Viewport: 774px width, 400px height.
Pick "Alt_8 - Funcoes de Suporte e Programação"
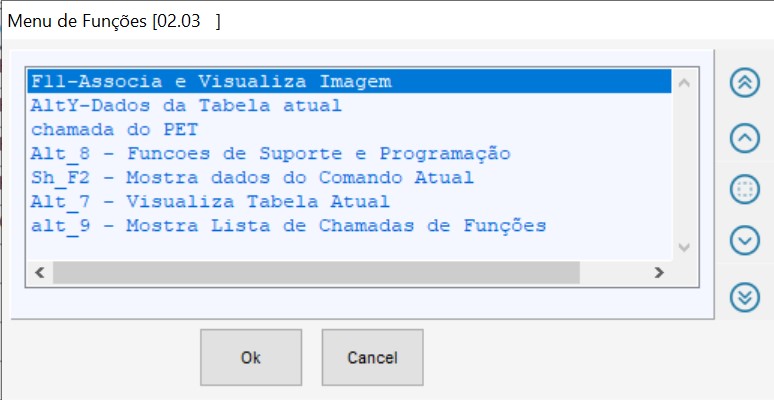pos(270,154)
